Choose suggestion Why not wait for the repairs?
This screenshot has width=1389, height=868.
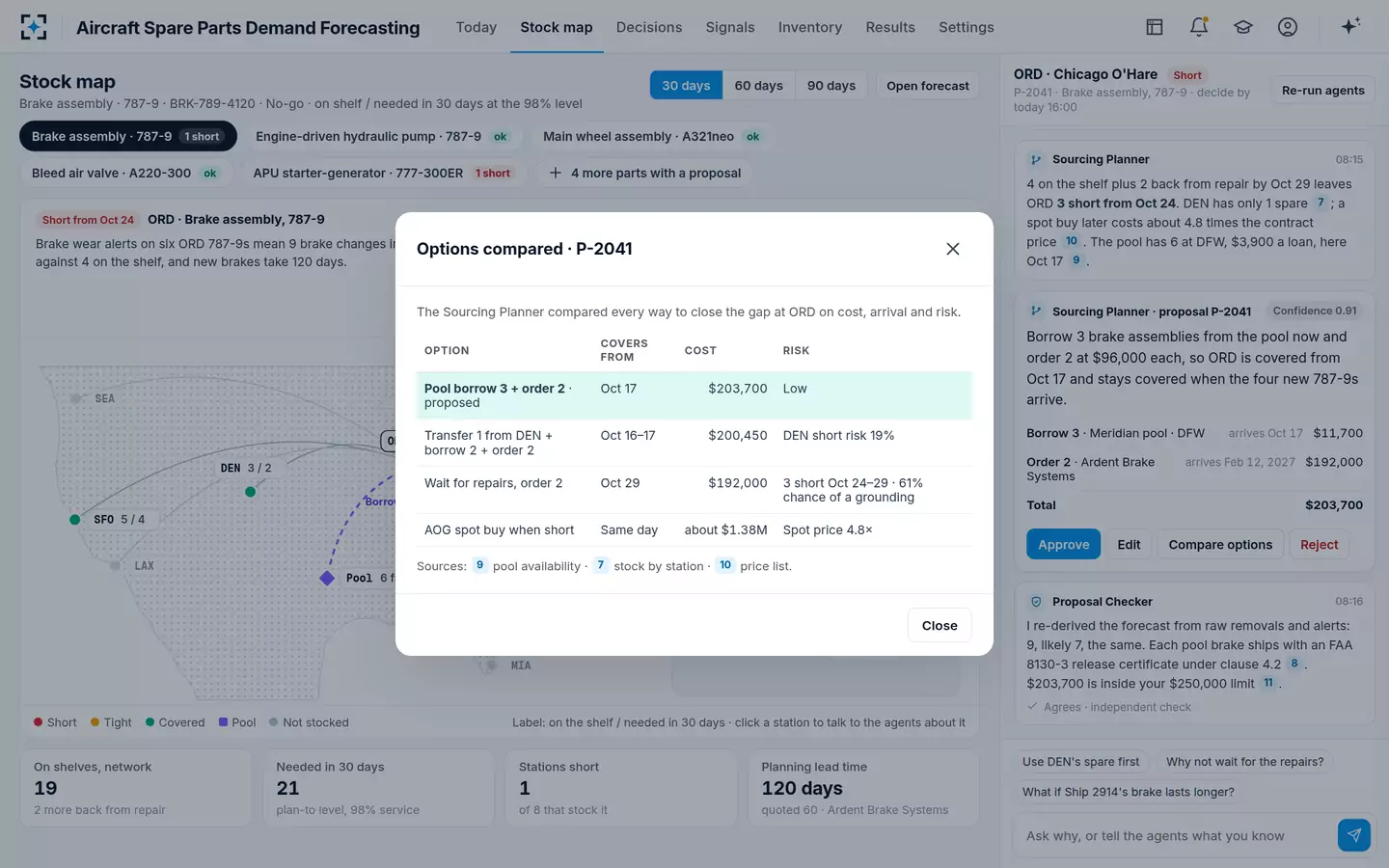point(1245,762)
